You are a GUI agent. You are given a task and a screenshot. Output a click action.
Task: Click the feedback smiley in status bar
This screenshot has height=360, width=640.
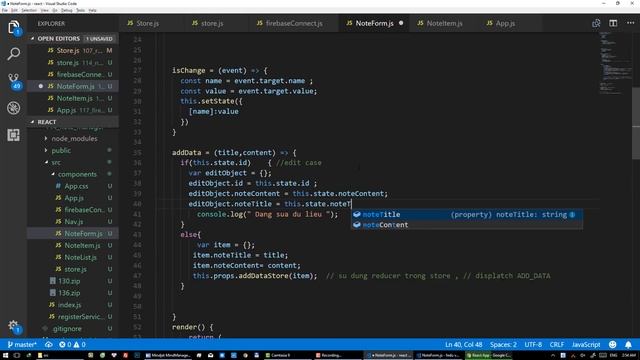pyautogui.click(x=612, y=344)
